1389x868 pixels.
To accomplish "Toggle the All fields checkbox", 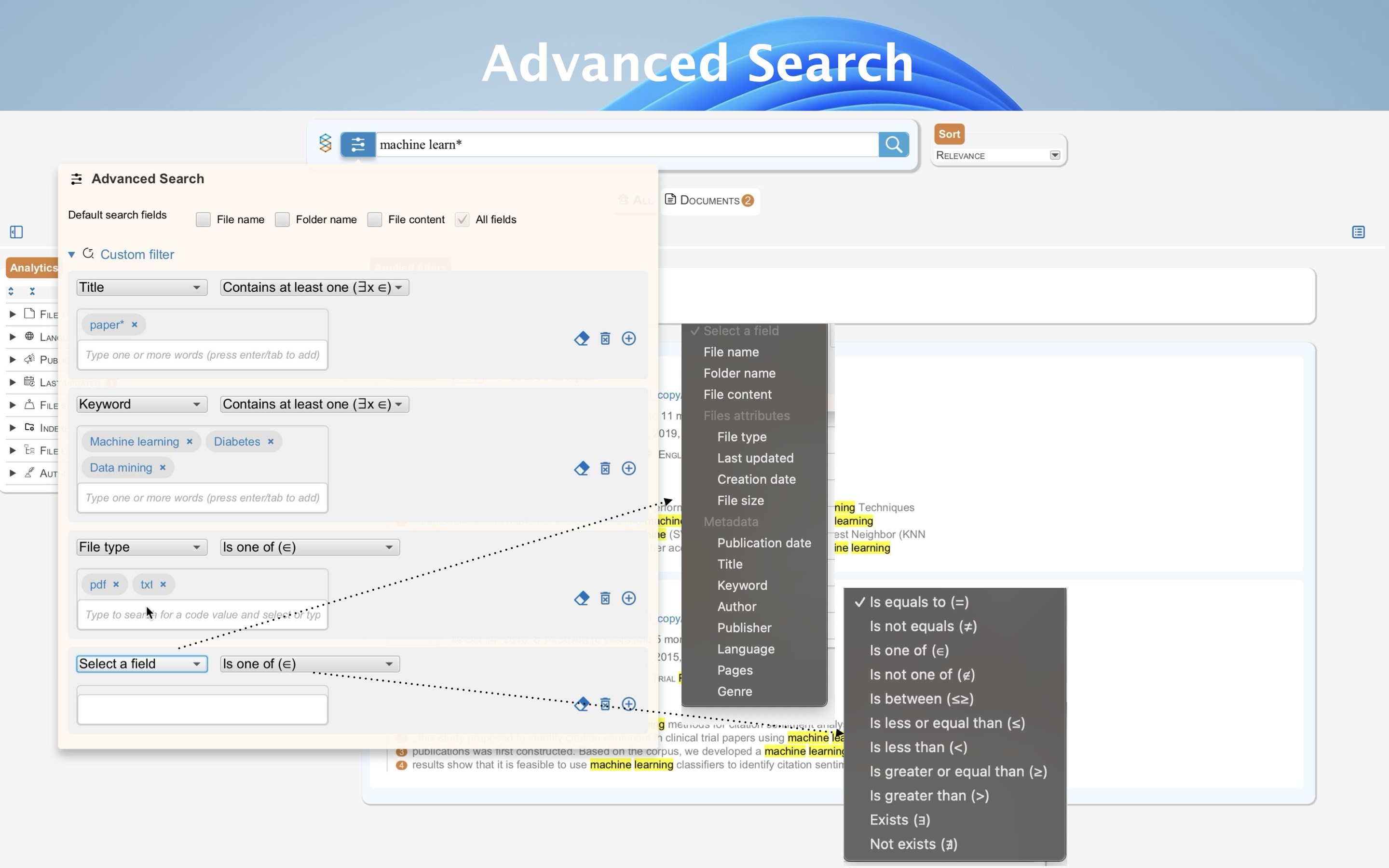I will pyautogui.click(x=462, y=220).
